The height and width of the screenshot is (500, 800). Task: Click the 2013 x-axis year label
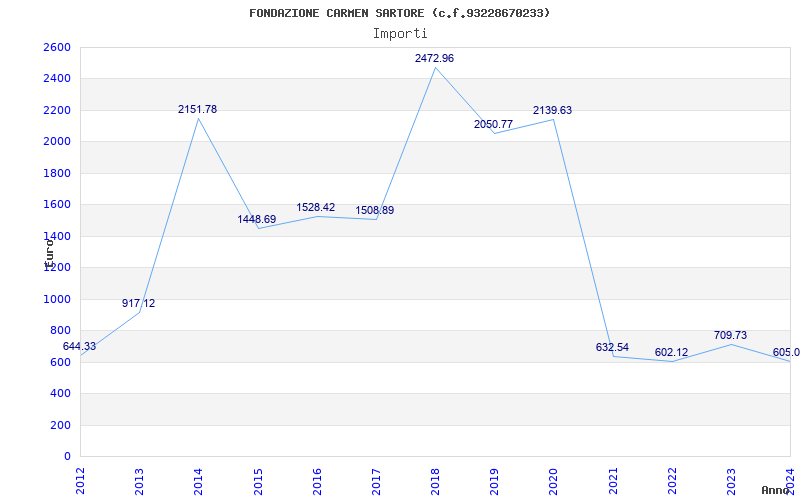(x=139, y=480)
